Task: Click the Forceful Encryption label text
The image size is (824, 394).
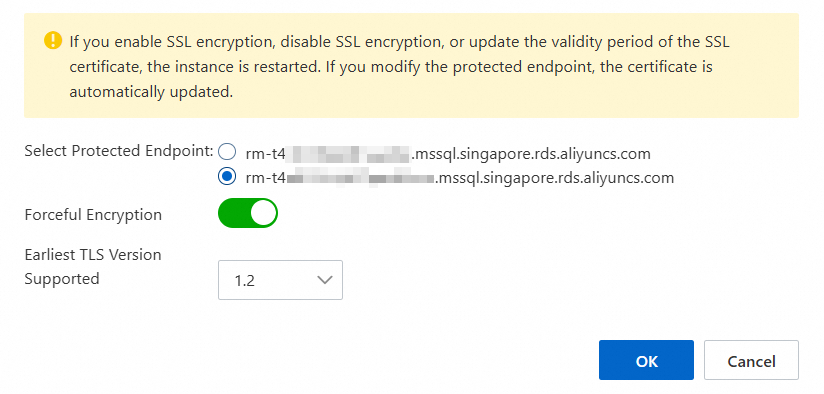Action: point(93,215)
